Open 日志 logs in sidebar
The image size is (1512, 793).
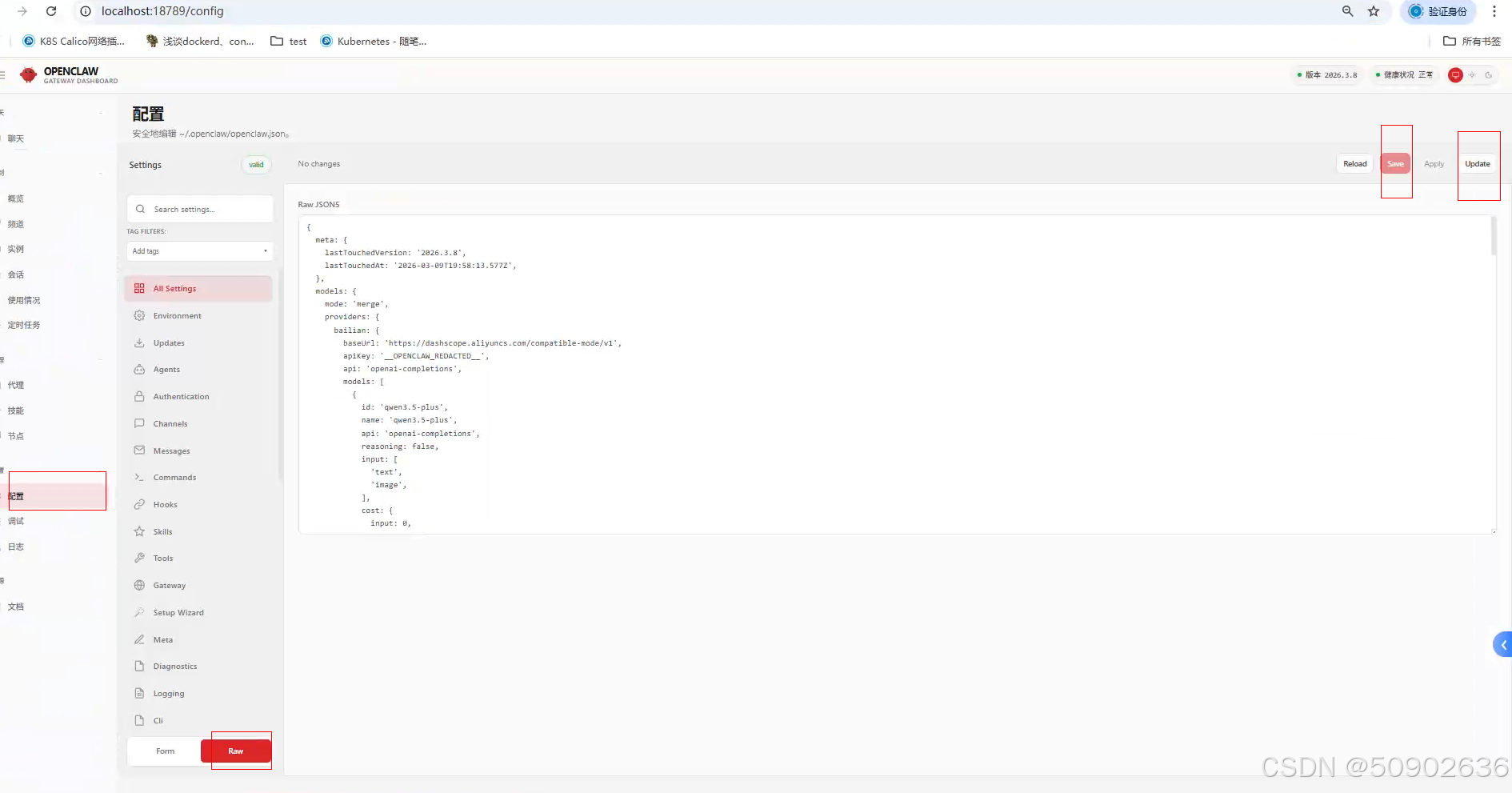(x=16, y=547)
